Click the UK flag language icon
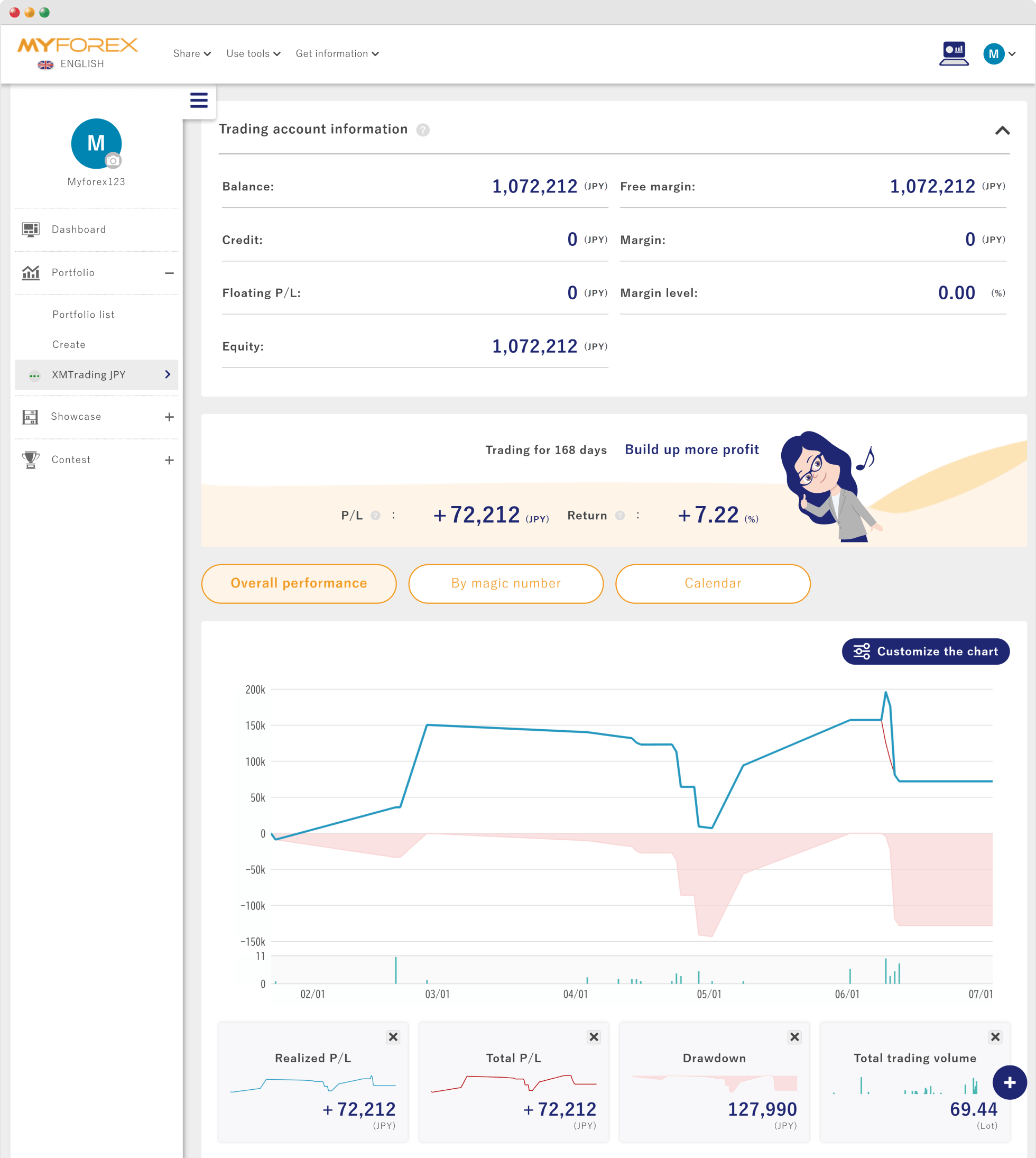 [x=45, y=65]
